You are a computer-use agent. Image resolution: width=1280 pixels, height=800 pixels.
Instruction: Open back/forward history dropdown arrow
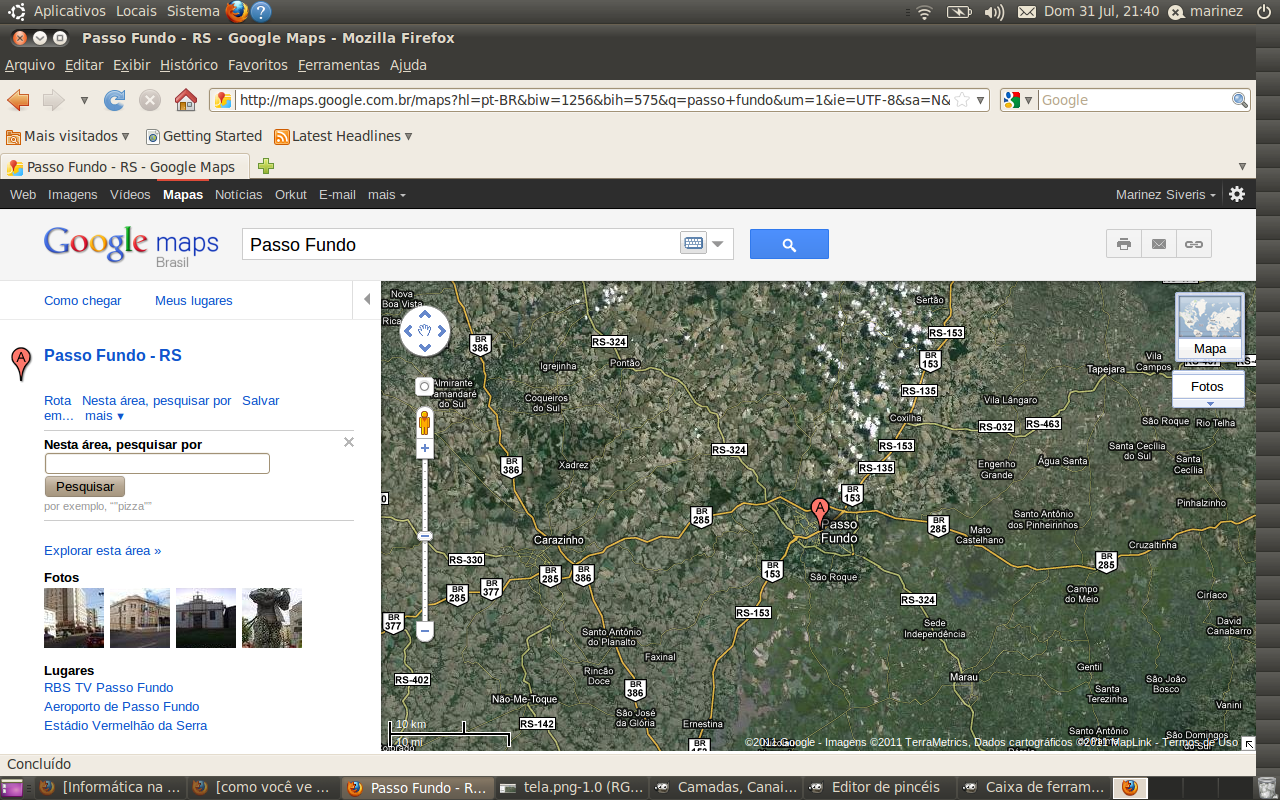(84, 100)
